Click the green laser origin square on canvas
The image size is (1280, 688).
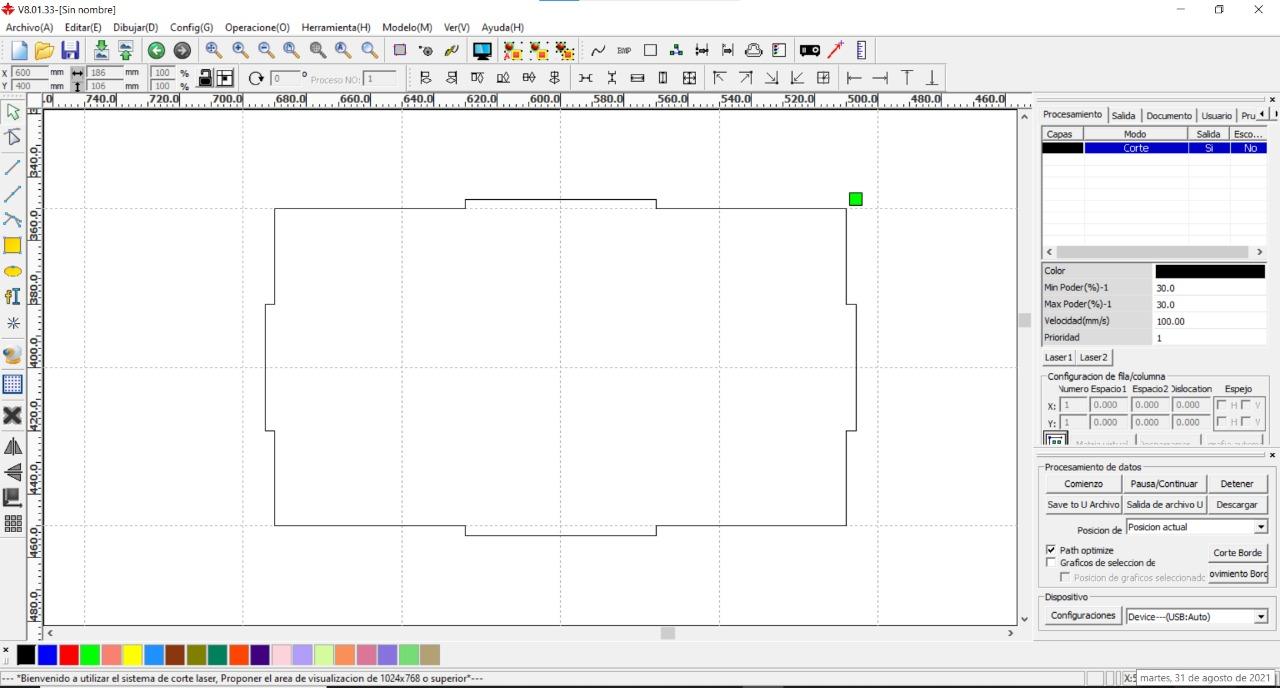click(x=856, y=199)
